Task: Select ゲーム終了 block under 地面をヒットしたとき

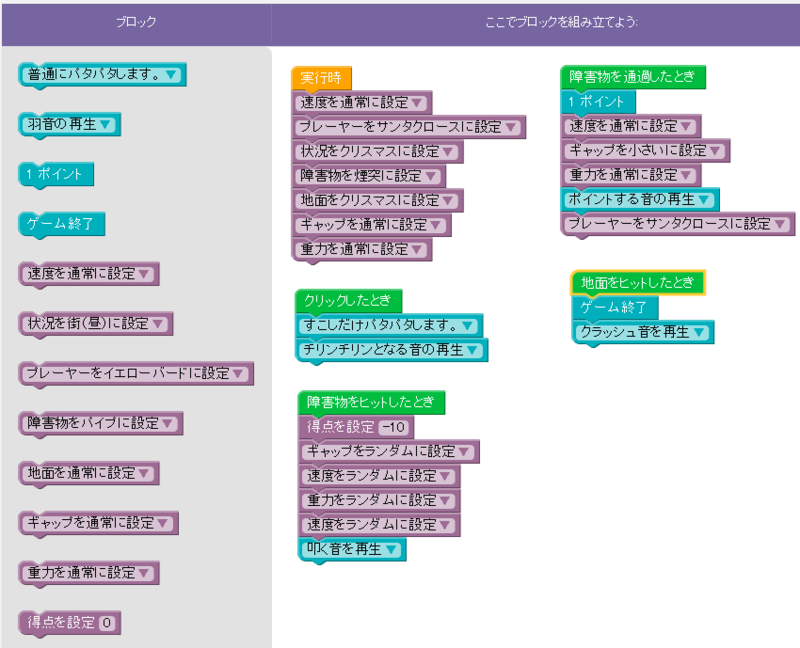Action: click(615, 308)
